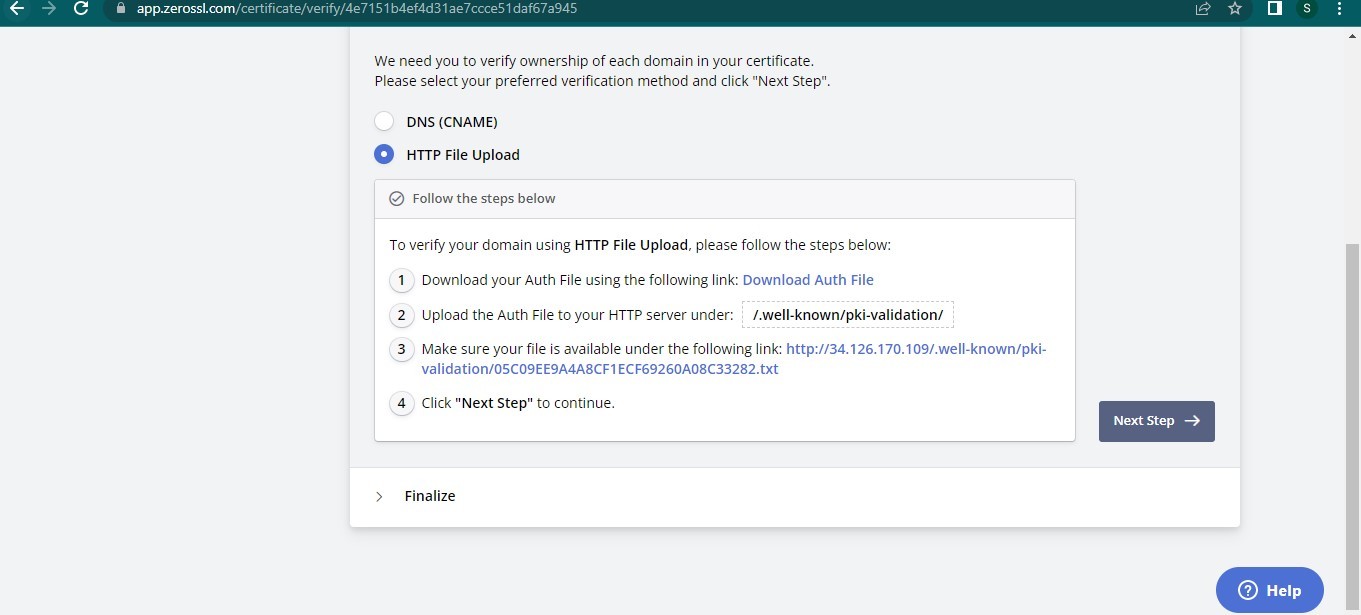Select the DNS (CNAME) verification method
The image size is (1361, 615).
point(384,122)
